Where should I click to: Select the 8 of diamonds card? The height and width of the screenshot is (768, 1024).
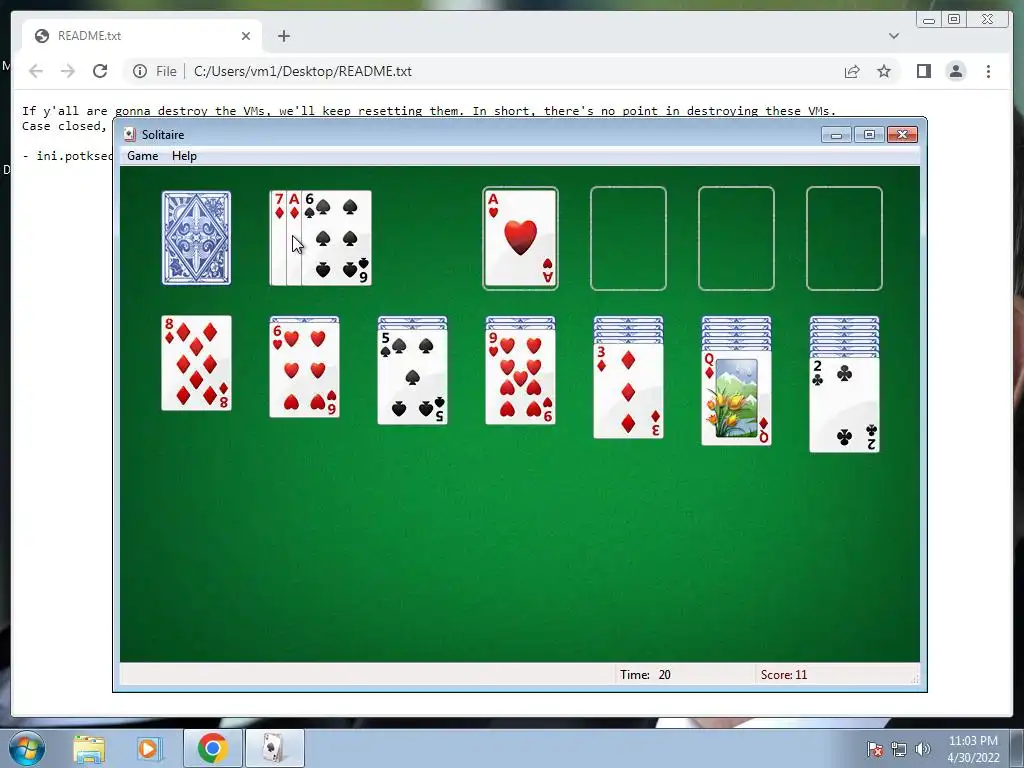tap(196, 363)
